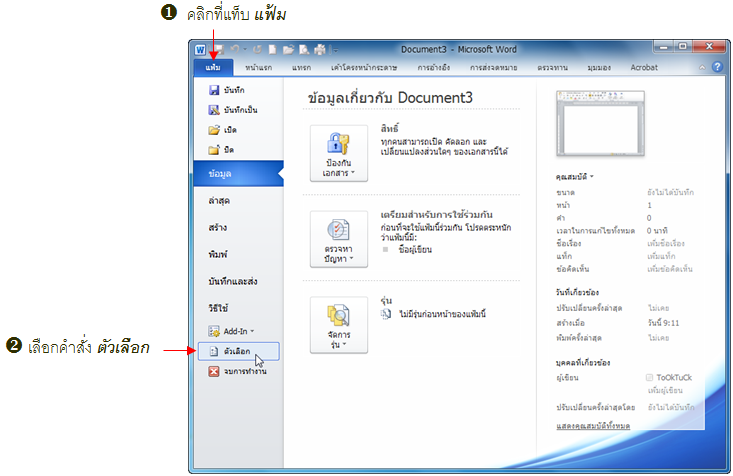Switch to the ตรวจทาน (Review) tab

[x=553, y=67]
